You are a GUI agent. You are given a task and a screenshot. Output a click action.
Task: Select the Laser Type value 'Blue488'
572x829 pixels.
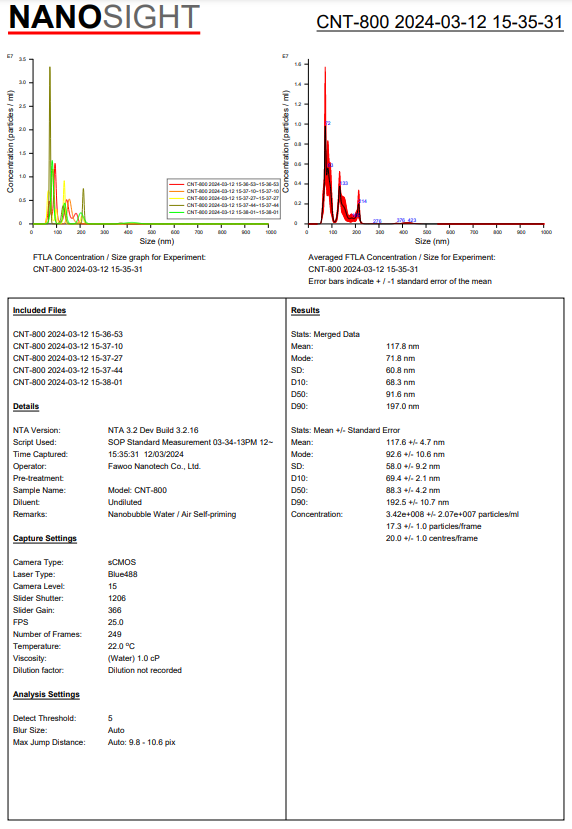pyautogui.click(x=123, y=574)
